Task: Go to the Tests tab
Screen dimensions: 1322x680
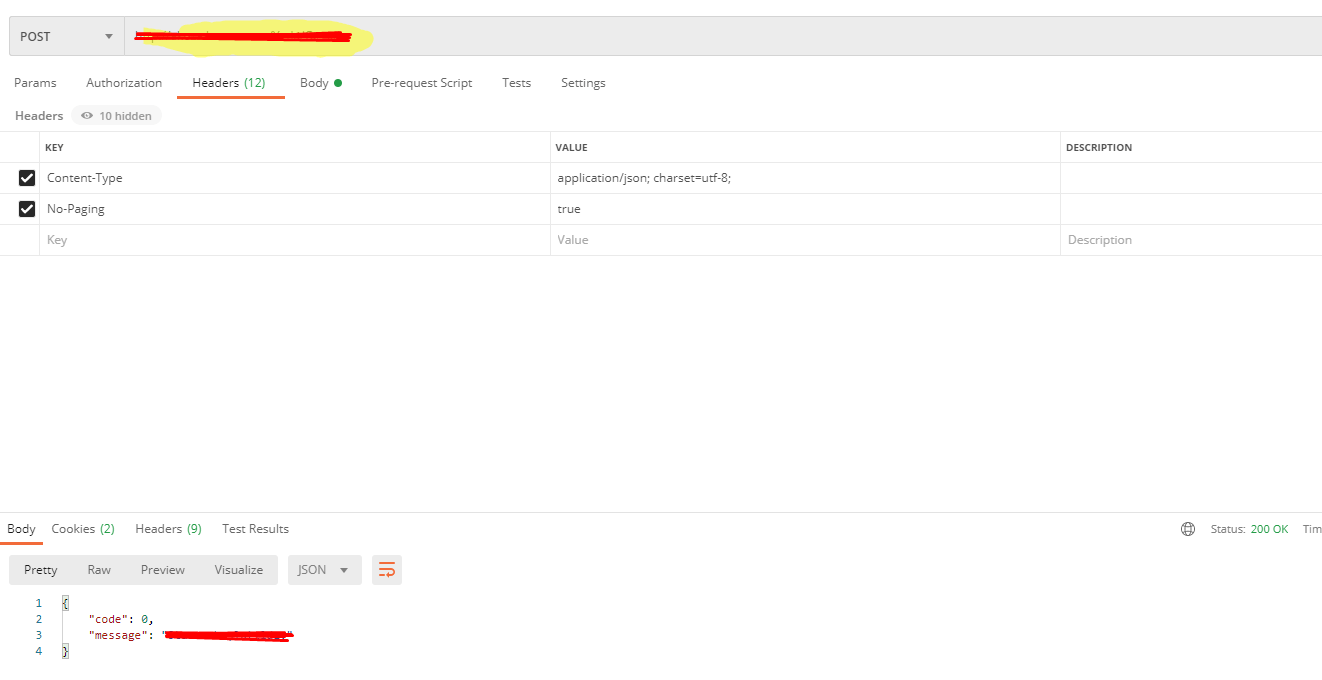Action: [x=516, y=83]
